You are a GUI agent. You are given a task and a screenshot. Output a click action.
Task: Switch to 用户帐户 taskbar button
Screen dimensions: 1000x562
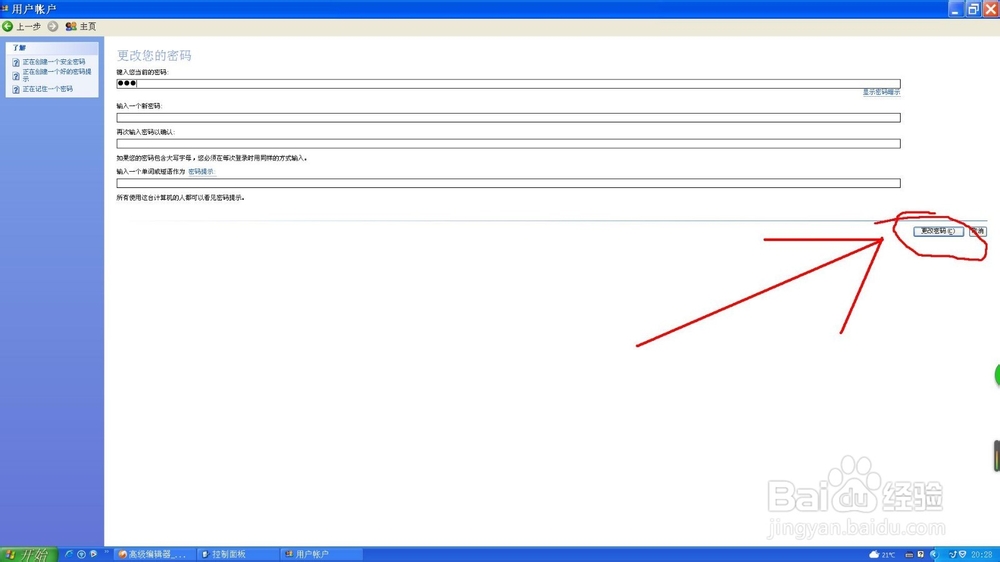click(x=321, y=554)
